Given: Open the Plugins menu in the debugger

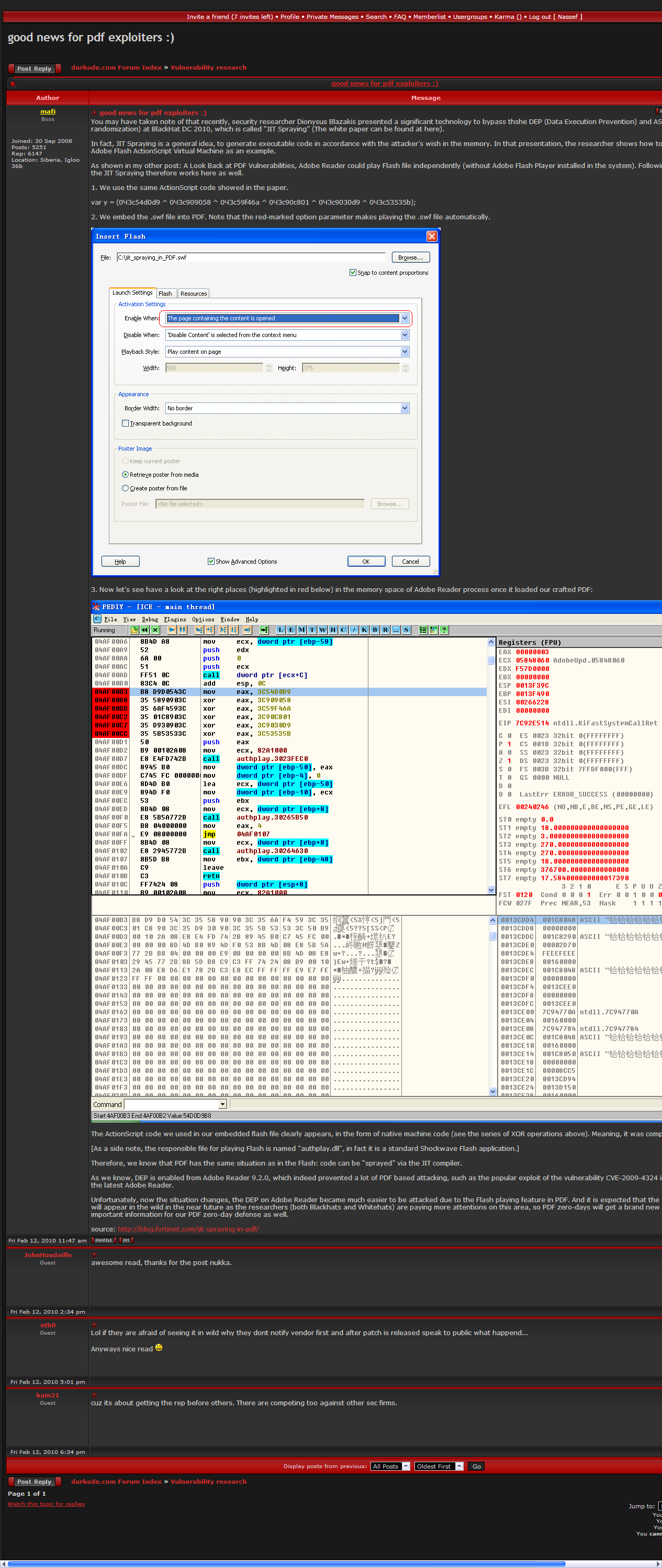Looking at the screenshot, I should [175, 620].
